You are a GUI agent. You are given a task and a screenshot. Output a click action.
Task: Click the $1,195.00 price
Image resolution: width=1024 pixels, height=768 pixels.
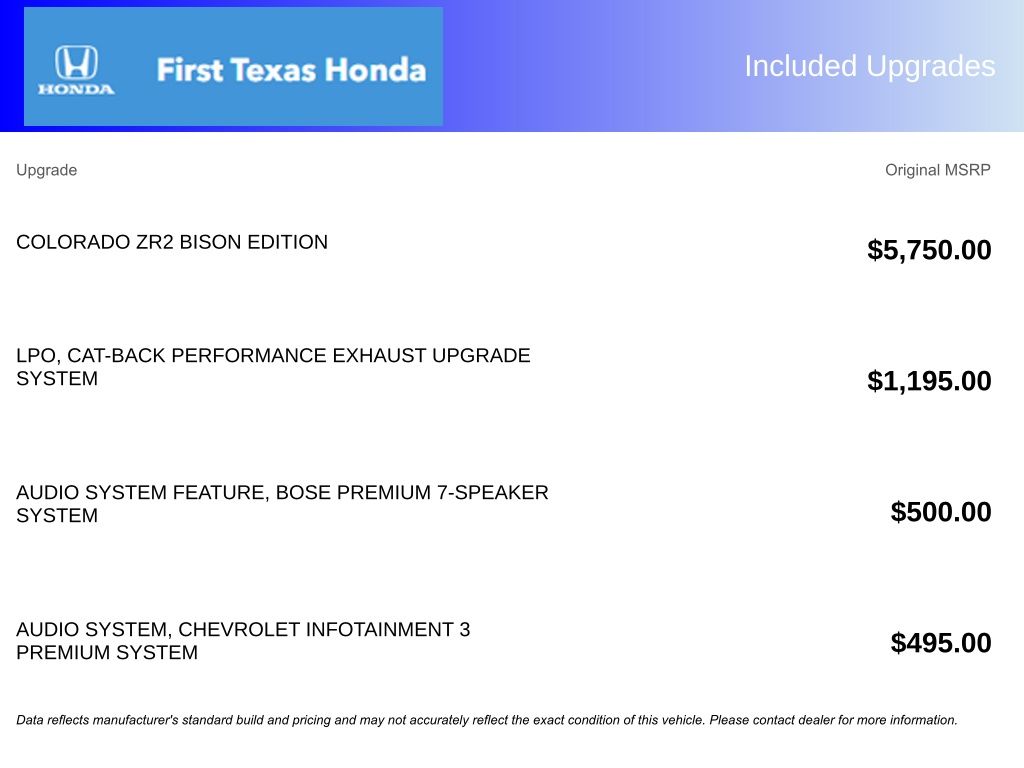[x=929, y=381]
